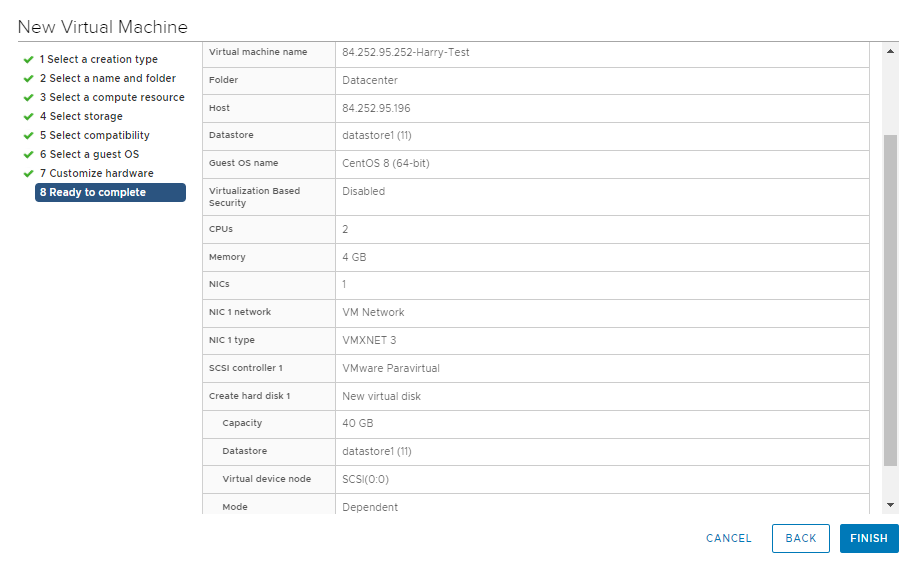Cancel the New Virtual Machine wizard
Screen dimensions: 910x564
pyautogui.click(x=728, y=538)
